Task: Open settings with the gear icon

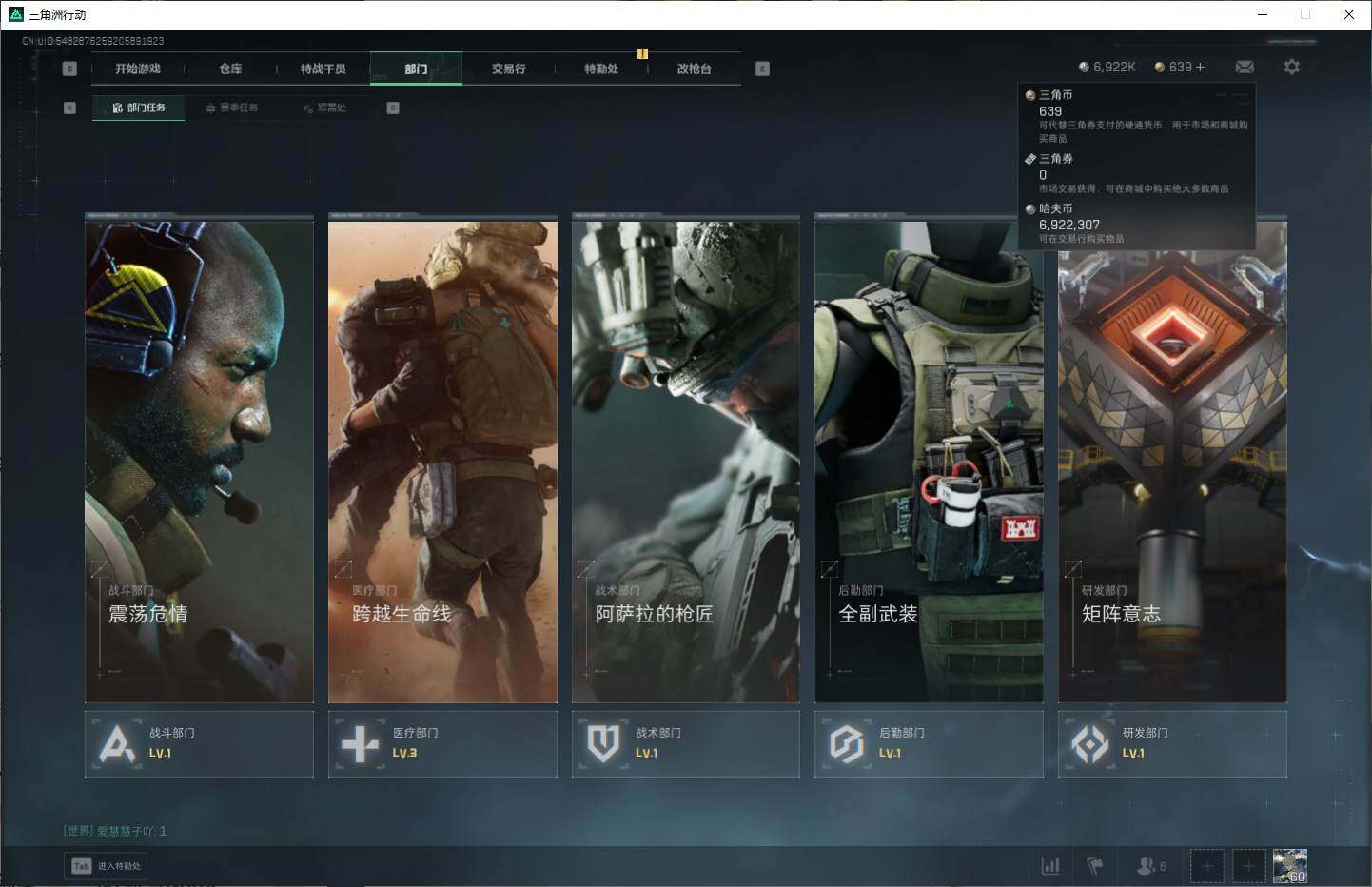Action: click(1291, 67)
